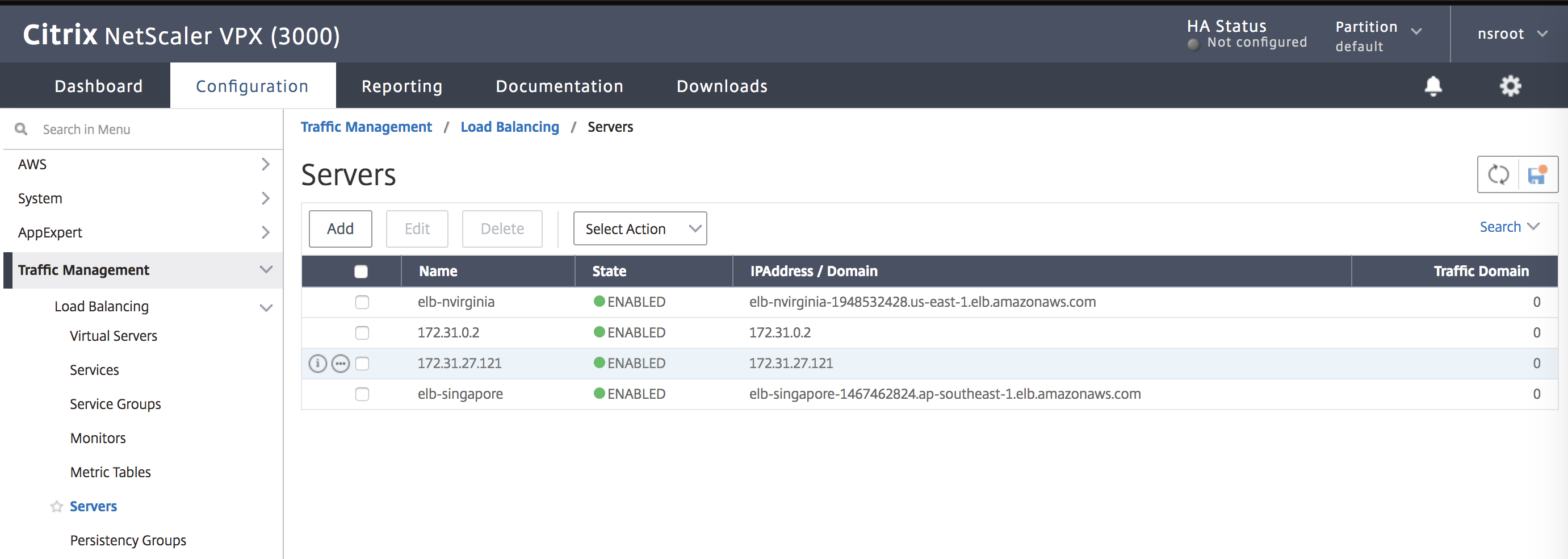The image size is (1568, 559).
Task: Open settings via the gear icon
Action: (1510, 86)
